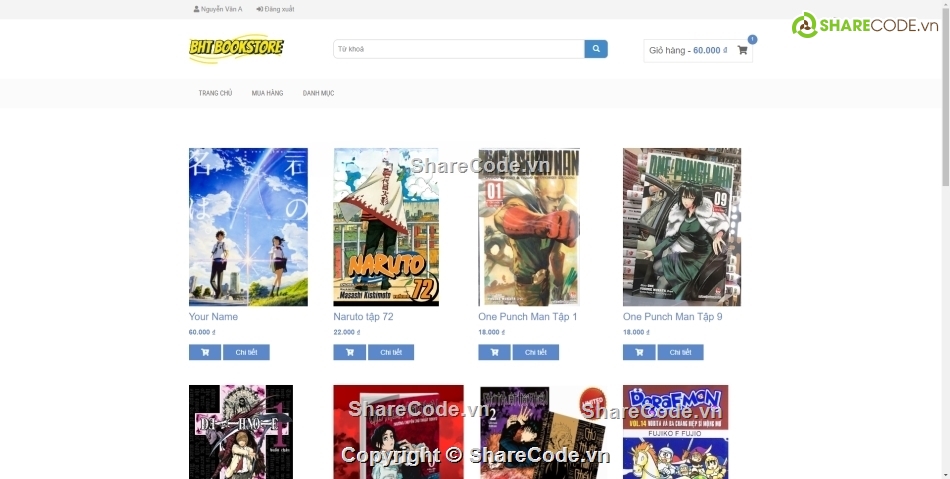View Chi tiết for One Punch Man Tập 1
This screenshot has height=479, width=950.
pyautogui.click(x=536, y=352)
